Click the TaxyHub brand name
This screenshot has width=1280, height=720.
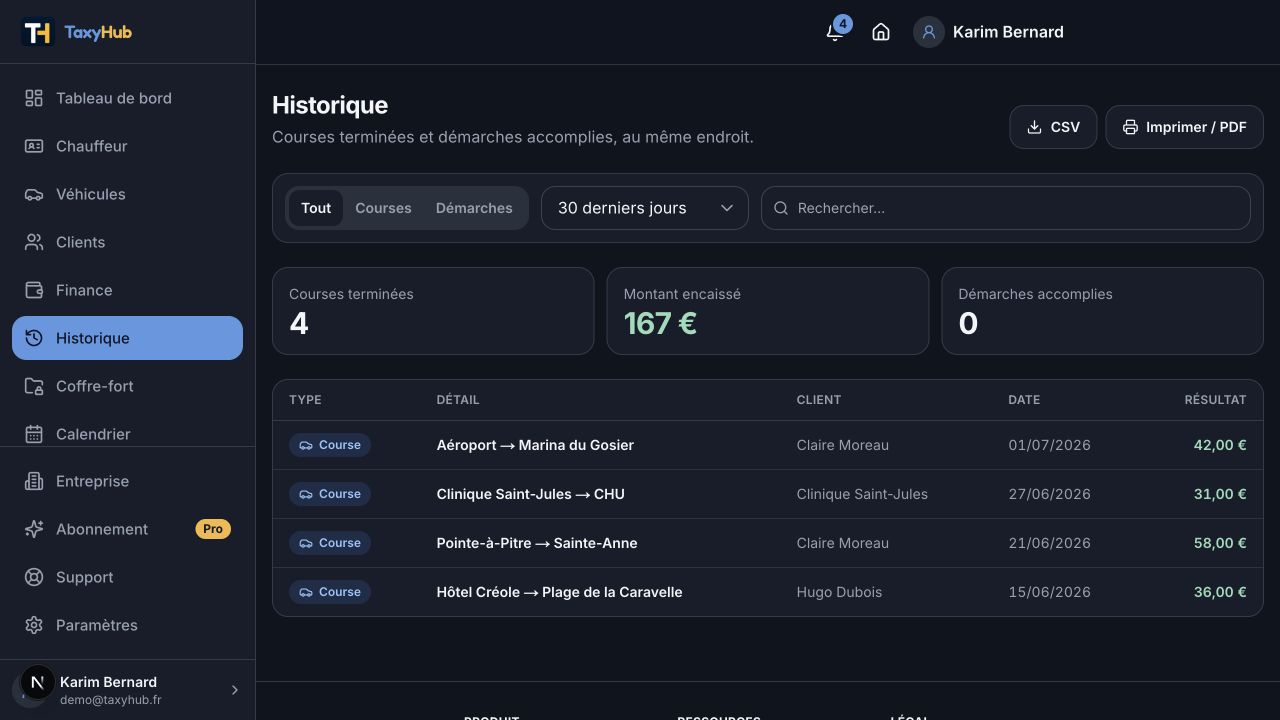98,32
